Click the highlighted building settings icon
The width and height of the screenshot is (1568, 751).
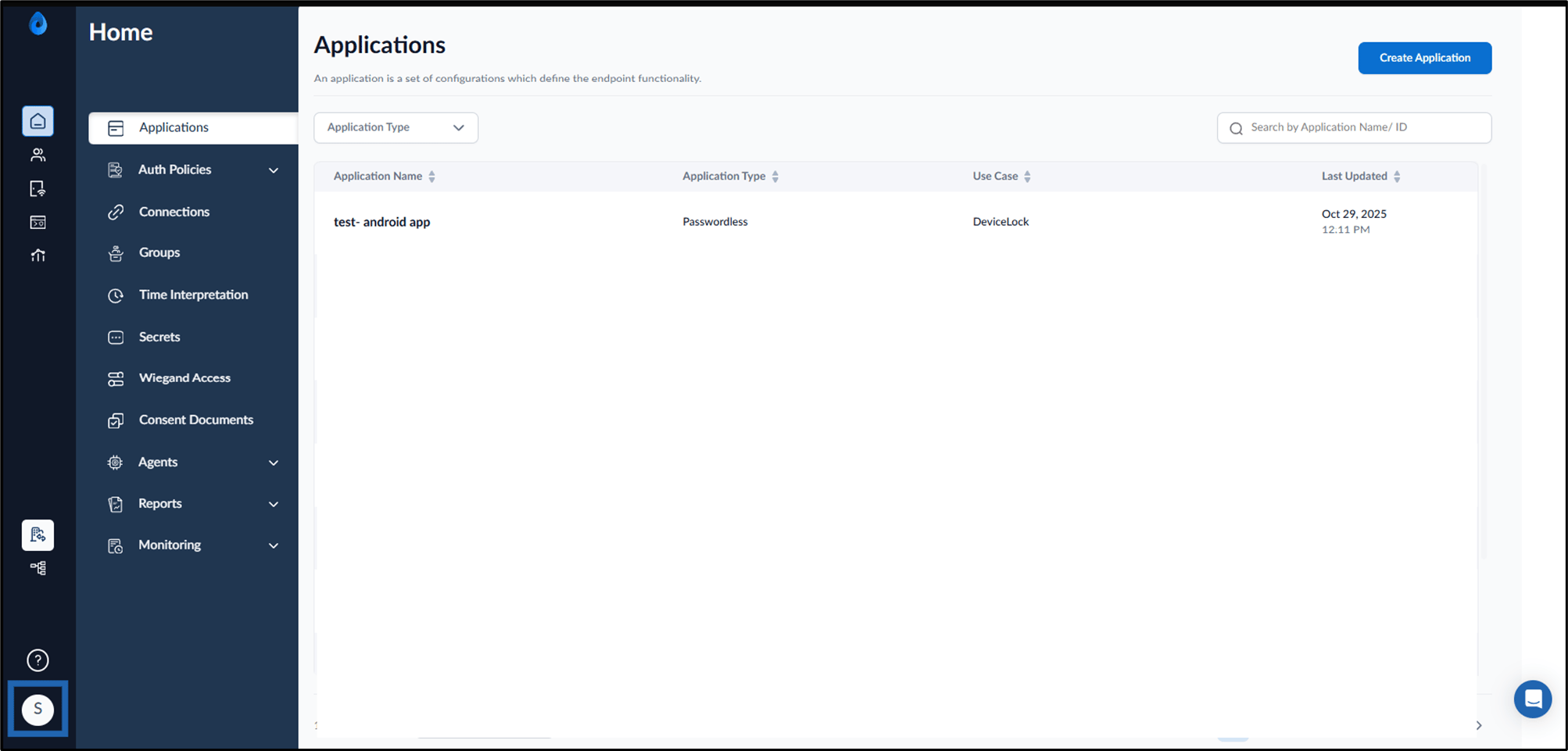[x=38, y=535]
